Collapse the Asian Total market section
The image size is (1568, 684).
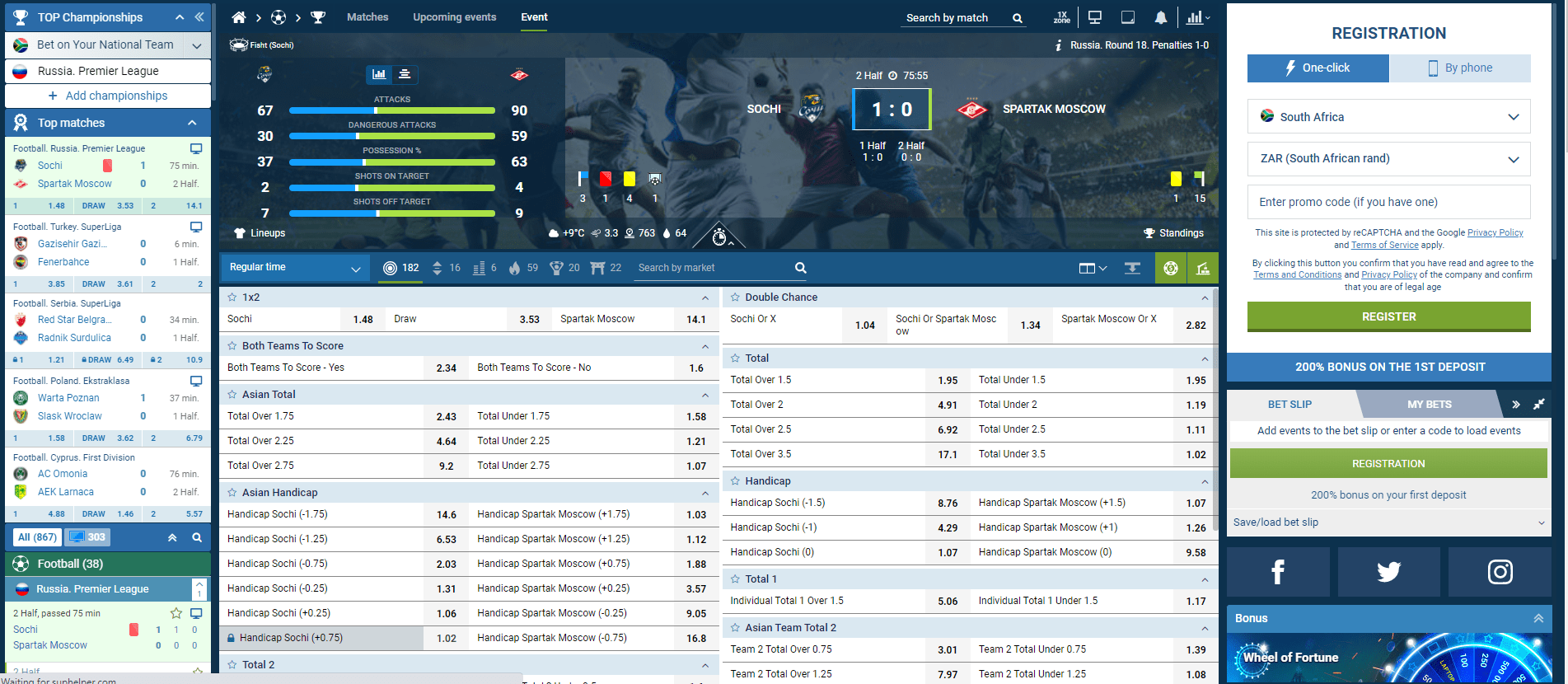[x=705, y=395]
